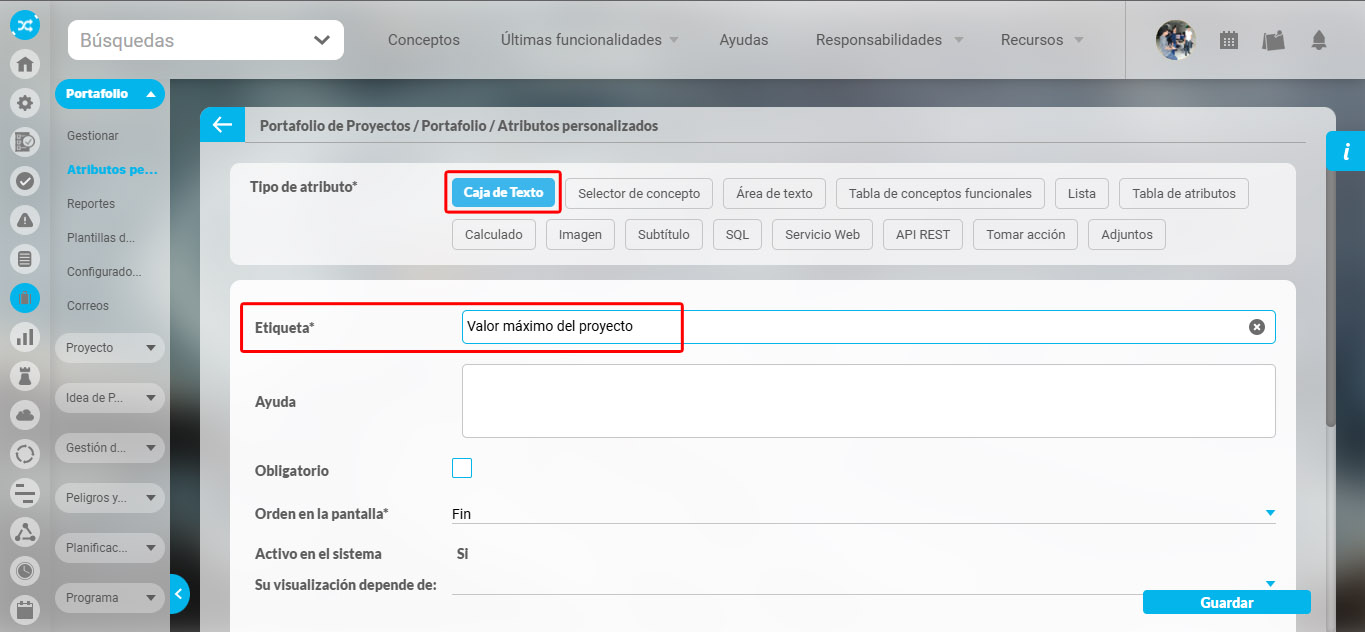Expand the Proyecto sidebar section
The image size is (1365, 632).
(x=109, y=348)
